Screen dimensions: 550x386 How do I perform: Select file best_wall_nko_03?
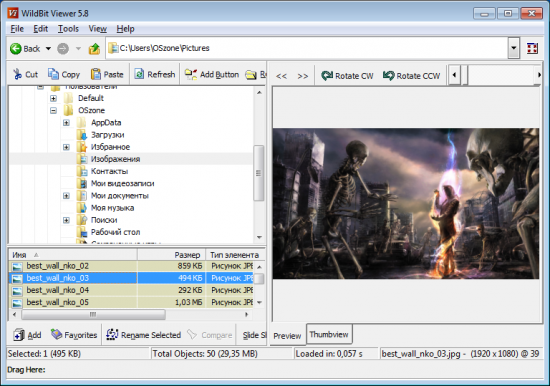(58, 278)
